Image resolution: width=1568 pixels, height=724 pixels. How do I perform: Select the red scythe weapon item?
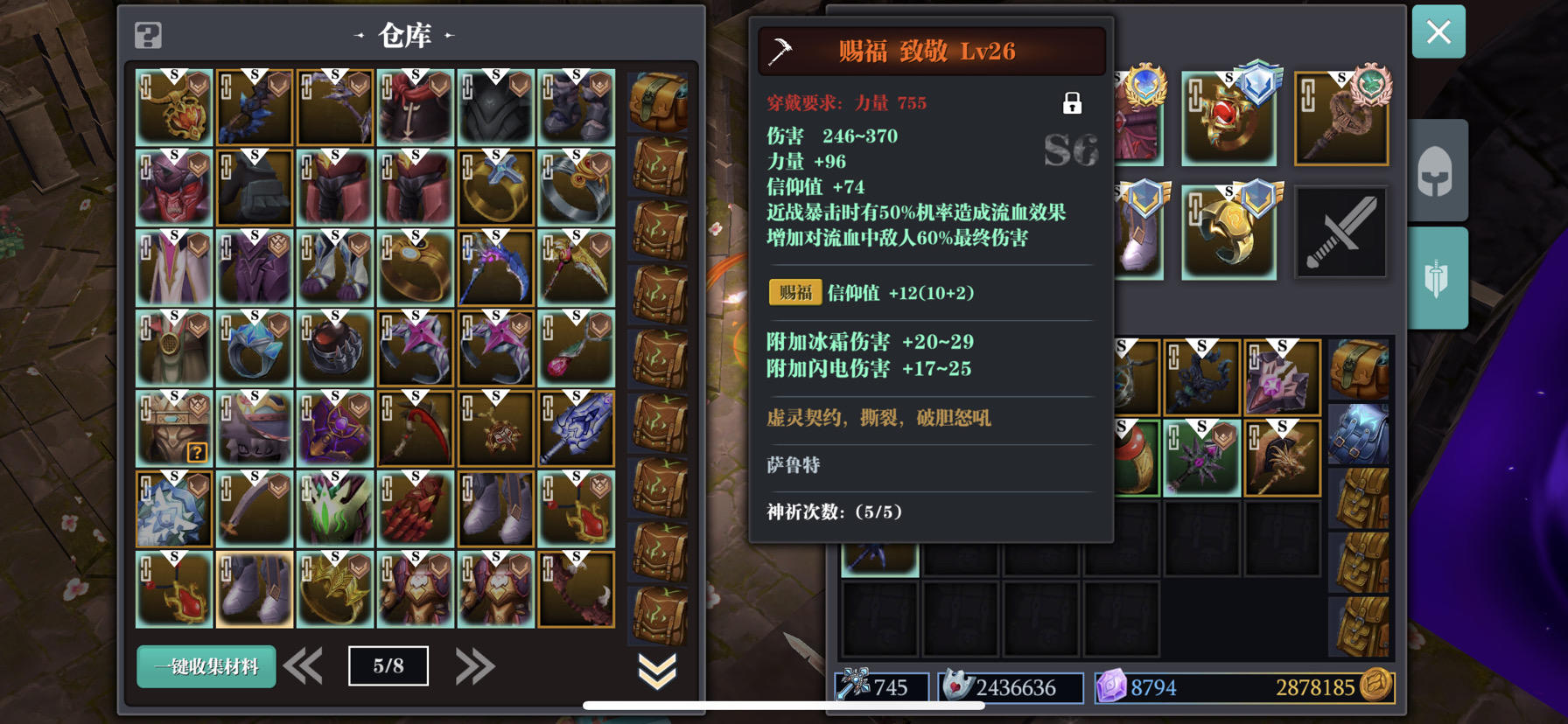coord(416,428)
